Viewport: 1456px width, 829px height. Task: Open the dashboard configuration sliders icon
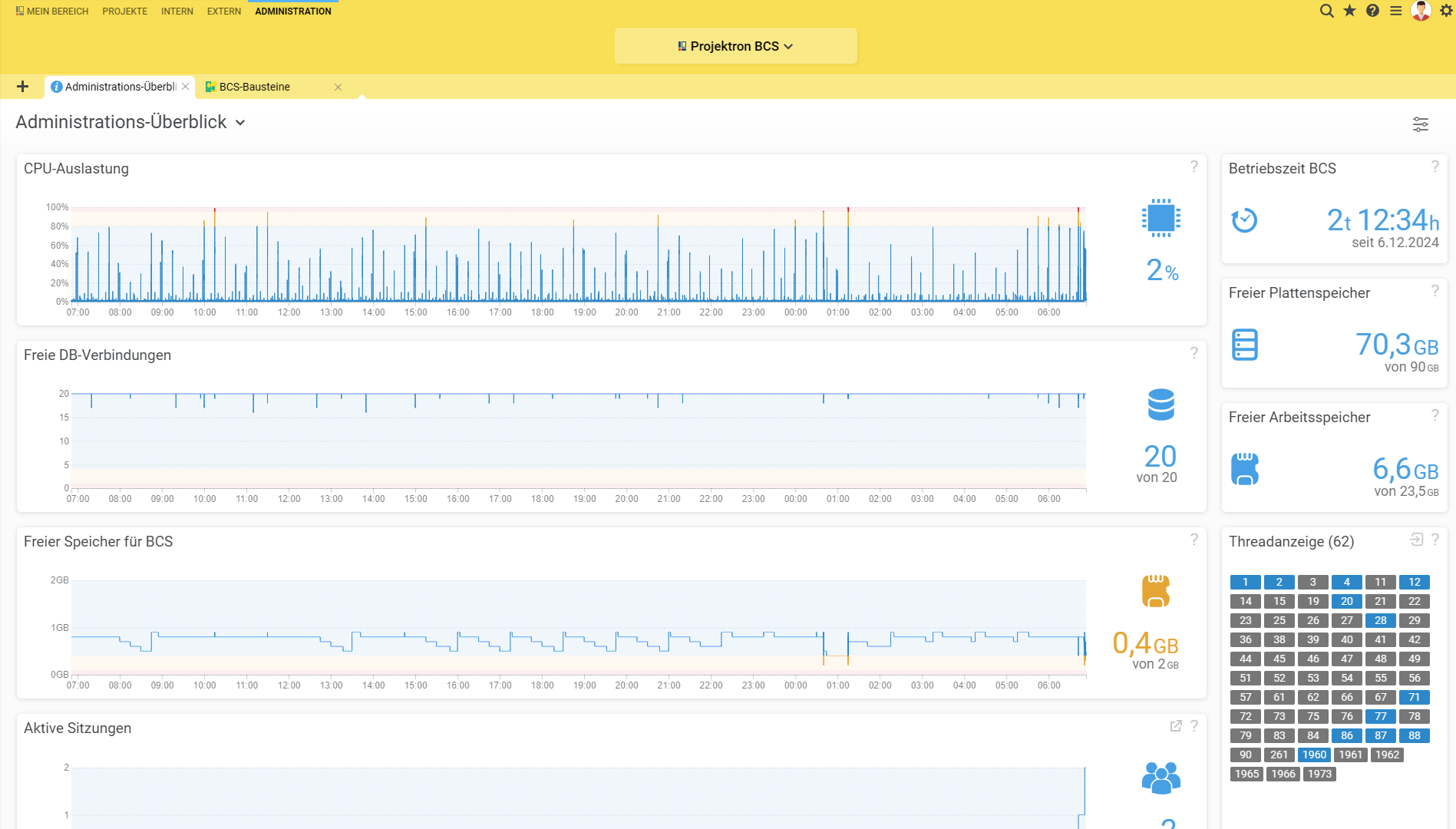pos(1421,124)
